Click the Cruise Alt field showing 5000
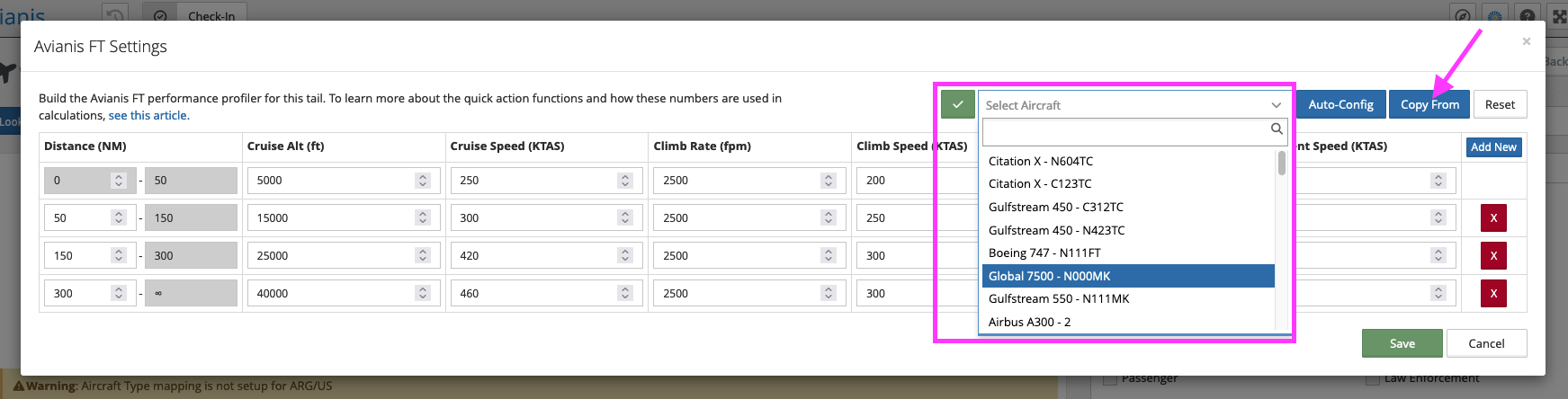The image size is (1568, 399). point(344,180)
